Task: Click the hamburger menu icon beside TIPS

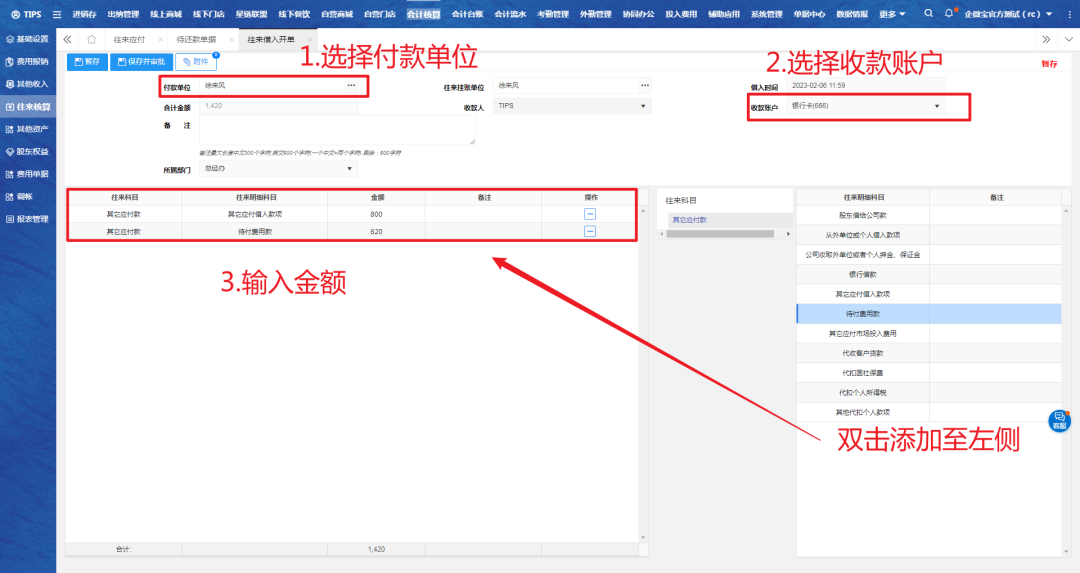Action: [56, 14]
